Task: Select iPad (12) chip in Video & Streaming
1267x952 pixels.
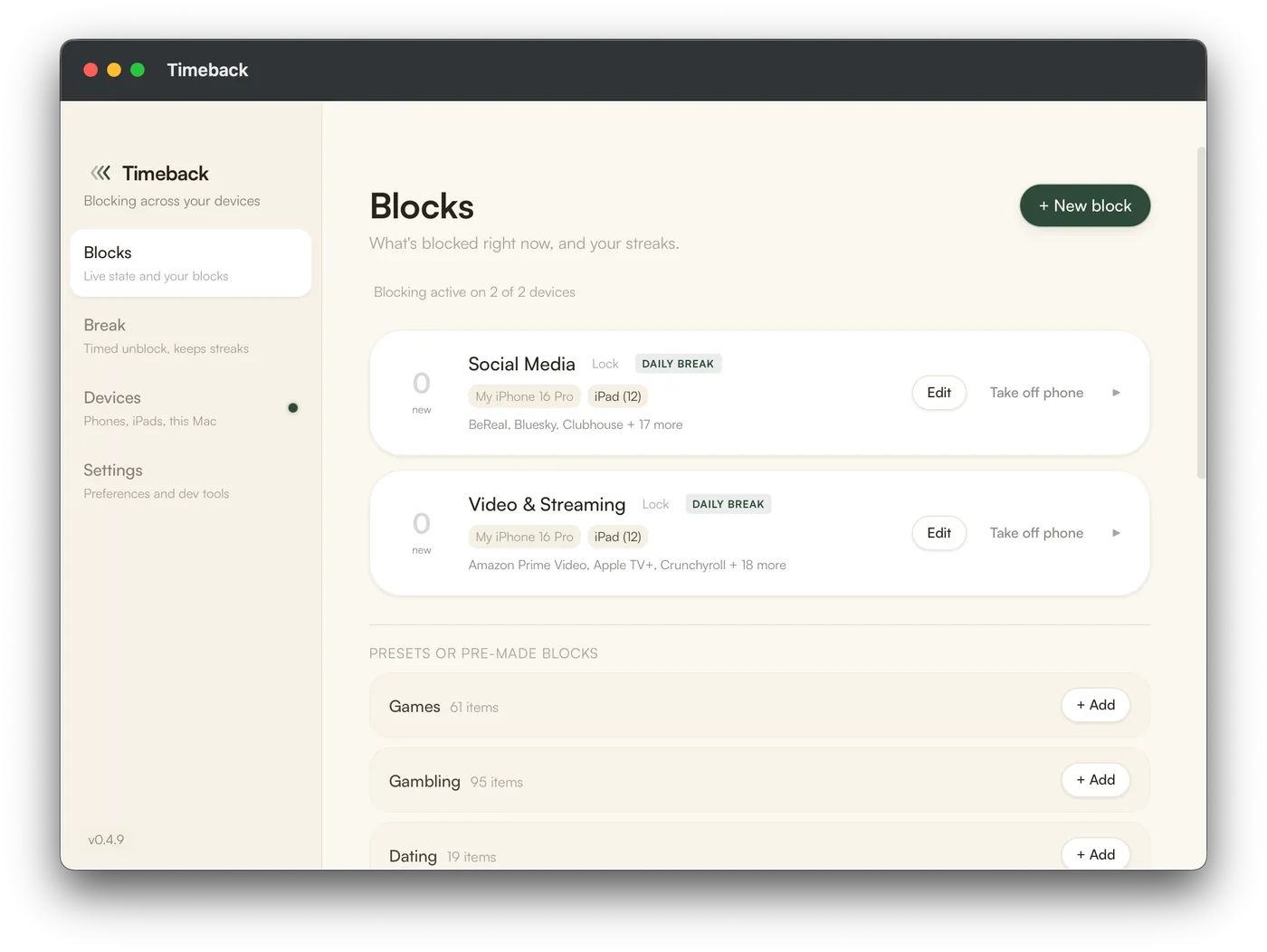Action: [x=617, y=537]
